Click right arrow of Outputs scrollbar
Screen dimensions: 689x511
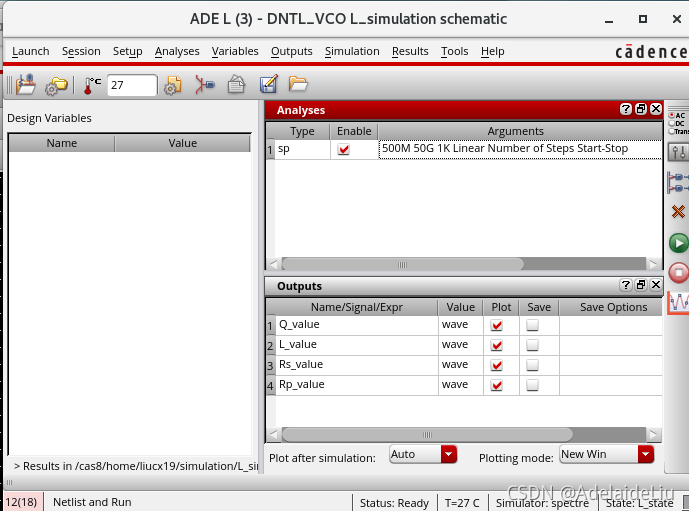pyautogui.click(x=653, y=435)
